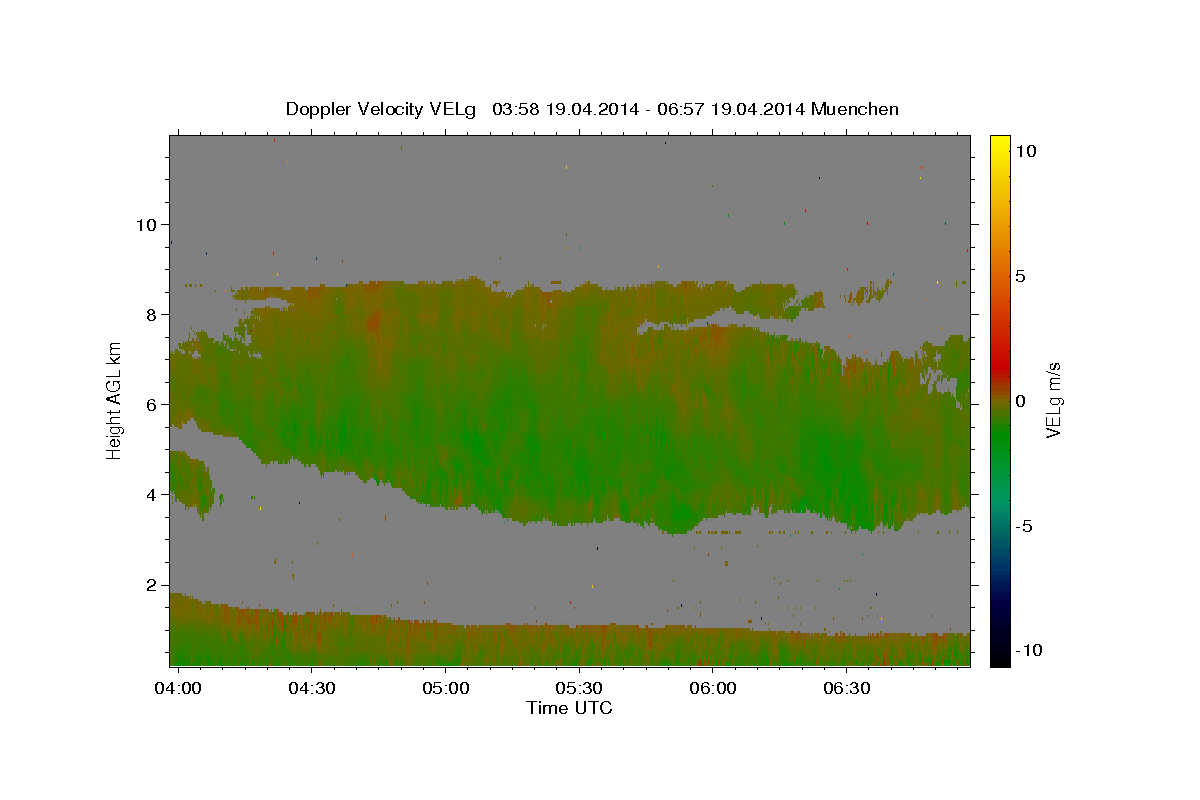Image resolution: width=1200 pixels, height=800 pixels.
Task: Click the 05:30 time tick label
Action: [579, 689]
